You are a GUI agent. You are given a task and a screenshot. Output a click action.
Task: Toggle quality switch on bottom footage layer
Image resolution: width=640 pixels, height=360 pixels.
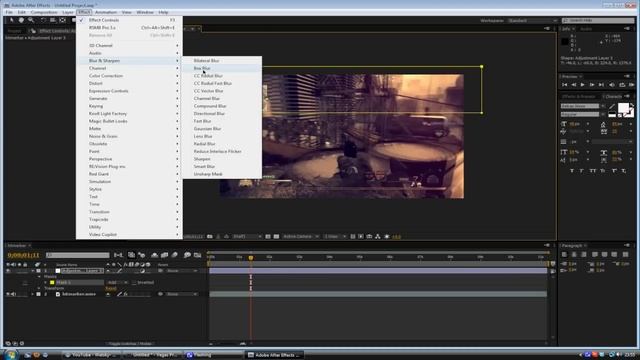pos(120,294)
